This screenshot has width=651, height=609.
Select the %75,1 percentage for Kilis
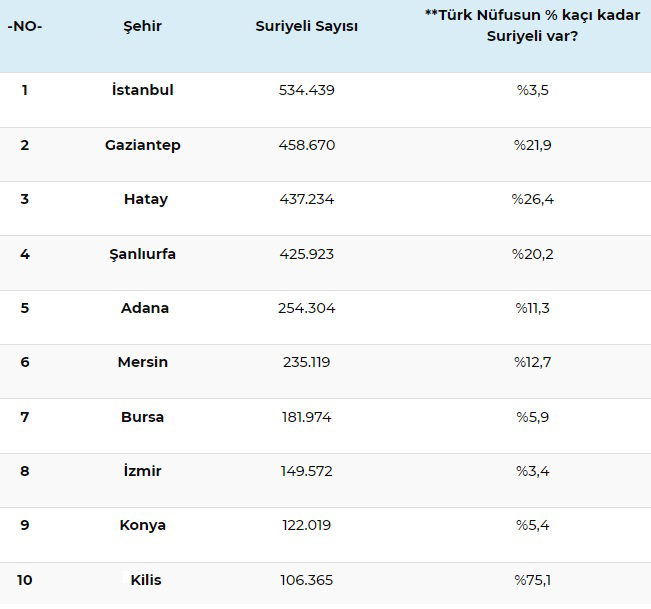[x=532, y=580]
